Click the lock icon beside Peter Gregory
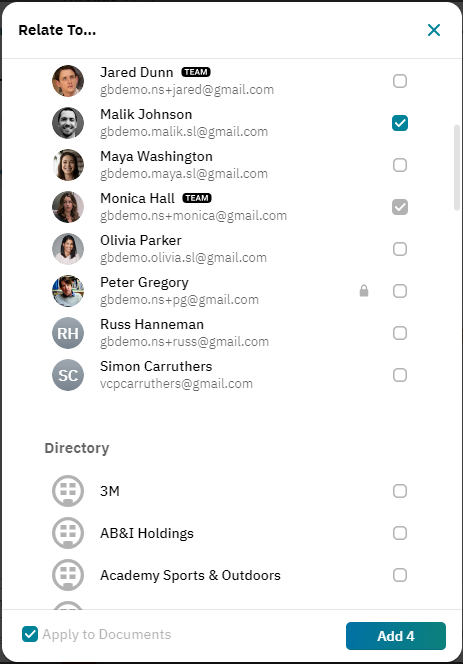 [364, 291]
